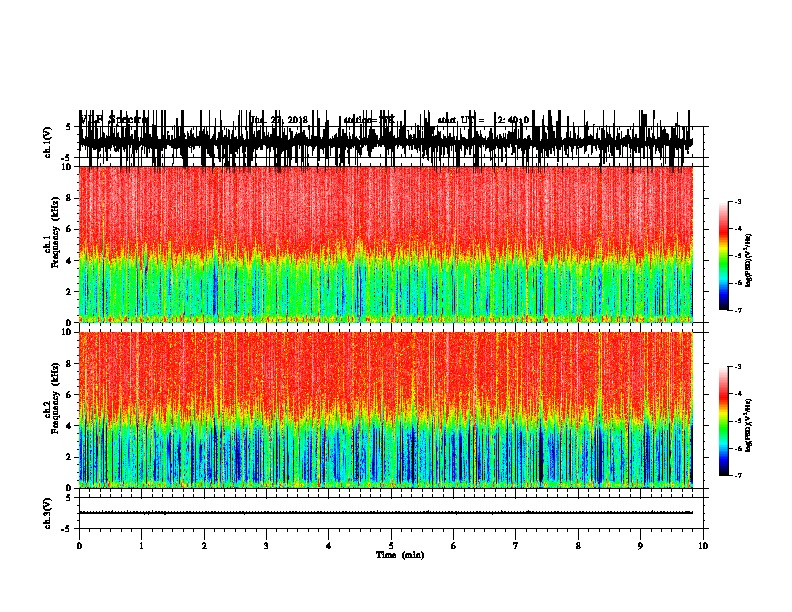Click the "3" minute tick label
This screenshot has width=792, height=612.
click(266, 546)
